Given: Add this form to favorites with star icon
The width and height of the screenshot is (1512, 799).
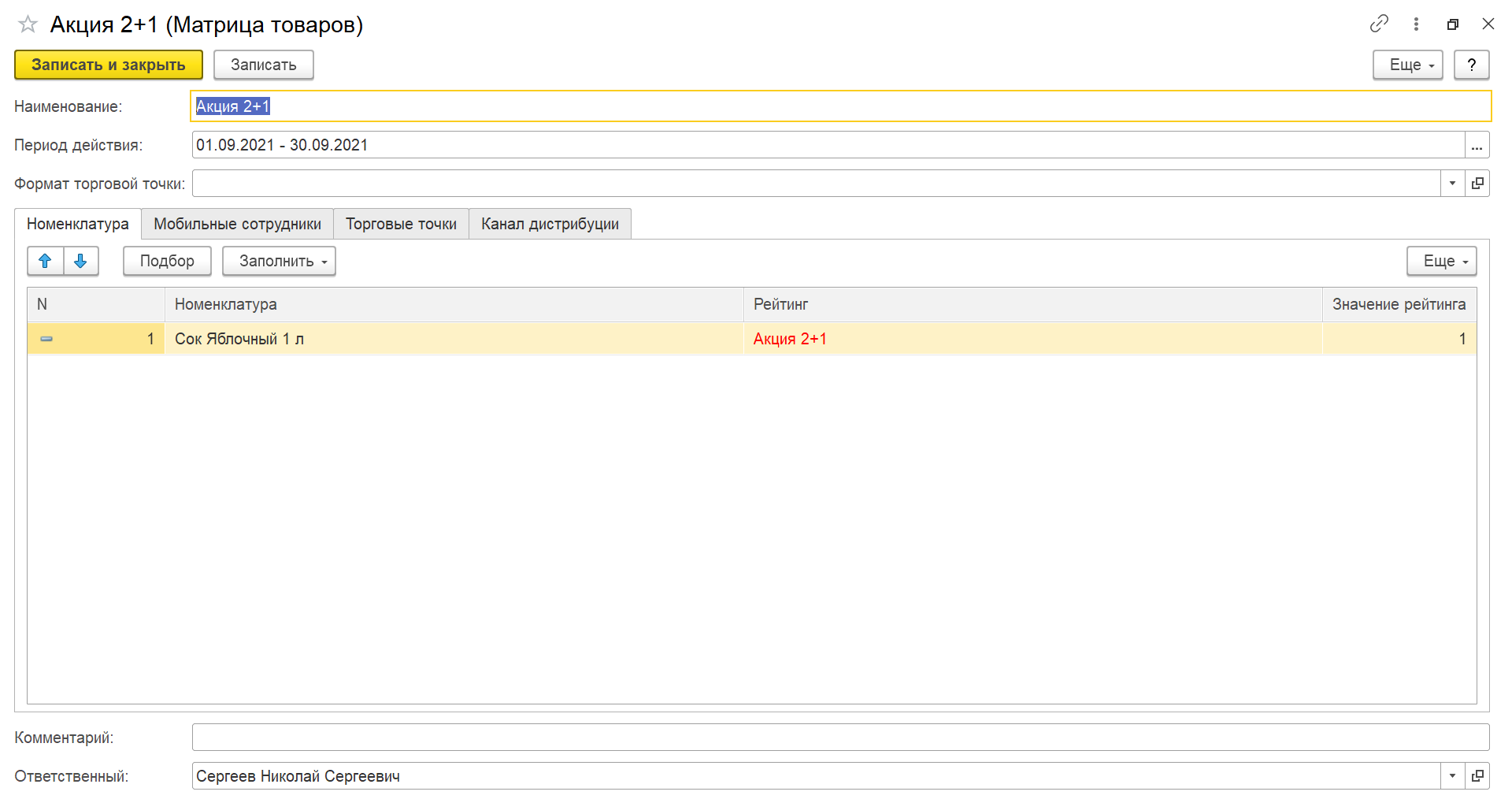Looking at the screenshot, I should click(28, 24).
